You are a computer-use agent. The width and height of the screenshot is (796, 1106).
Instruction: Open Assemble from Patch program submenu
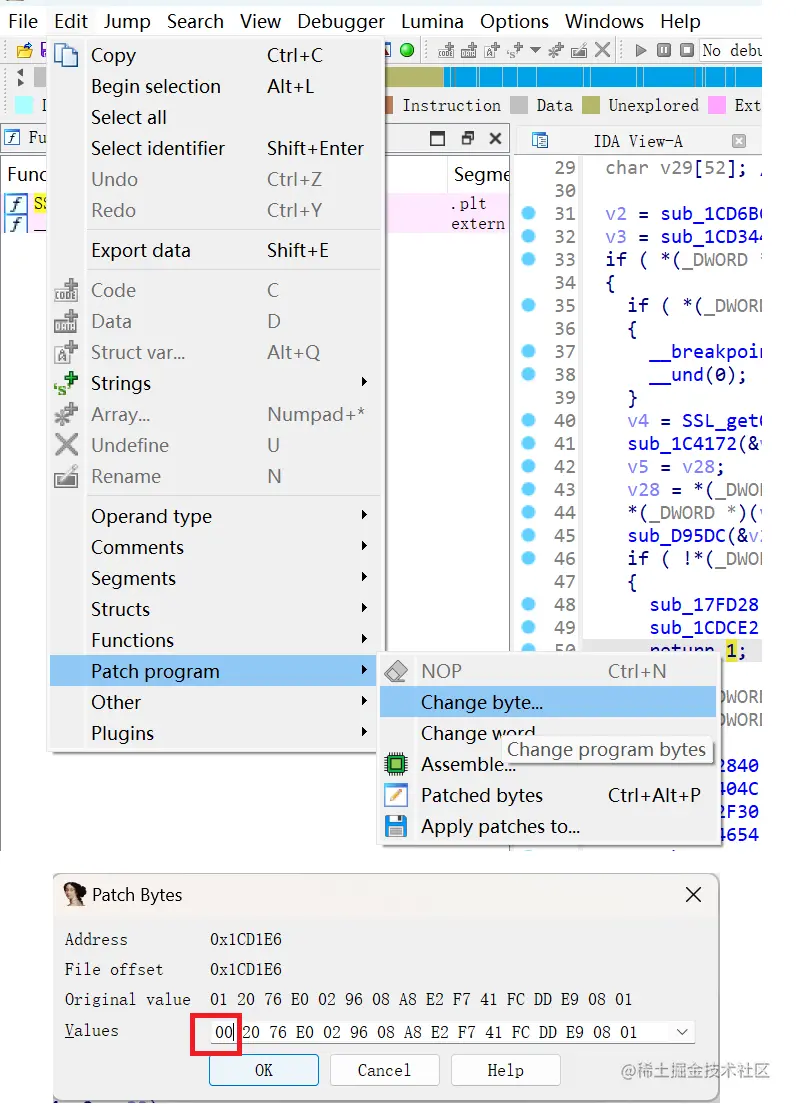[x=548, y=764]
